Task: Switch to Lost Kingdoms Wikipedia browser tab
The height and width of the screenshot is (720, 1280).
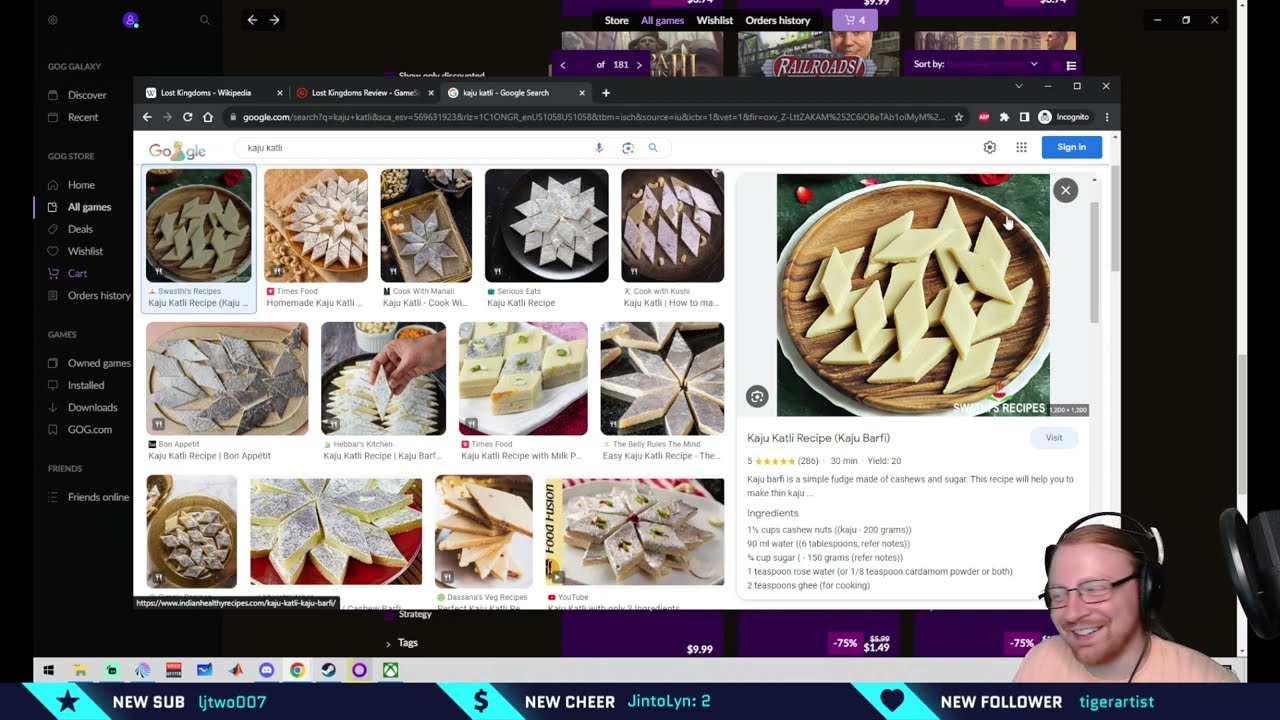Action: pos(206,93)
